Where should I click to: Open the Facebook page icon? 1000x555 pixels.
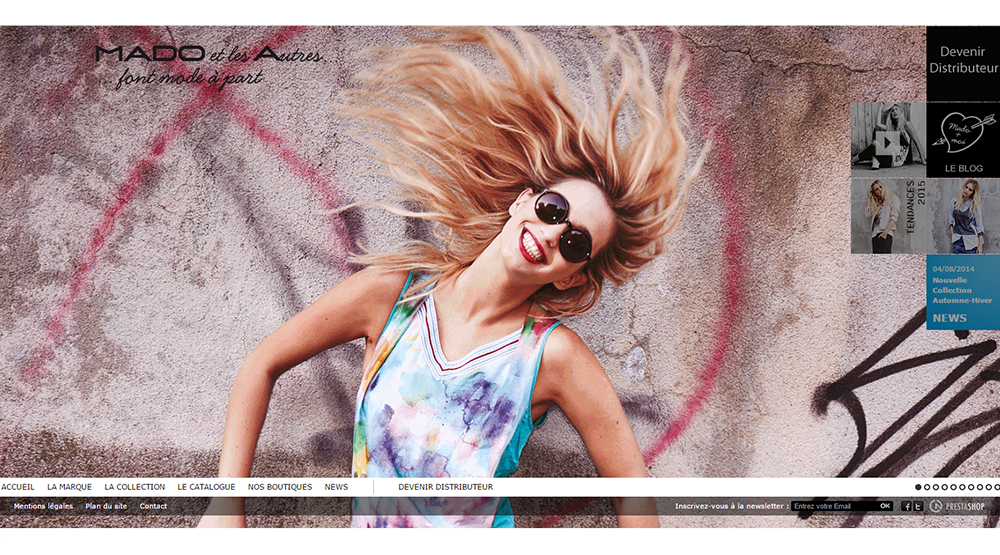pos(906,507)
